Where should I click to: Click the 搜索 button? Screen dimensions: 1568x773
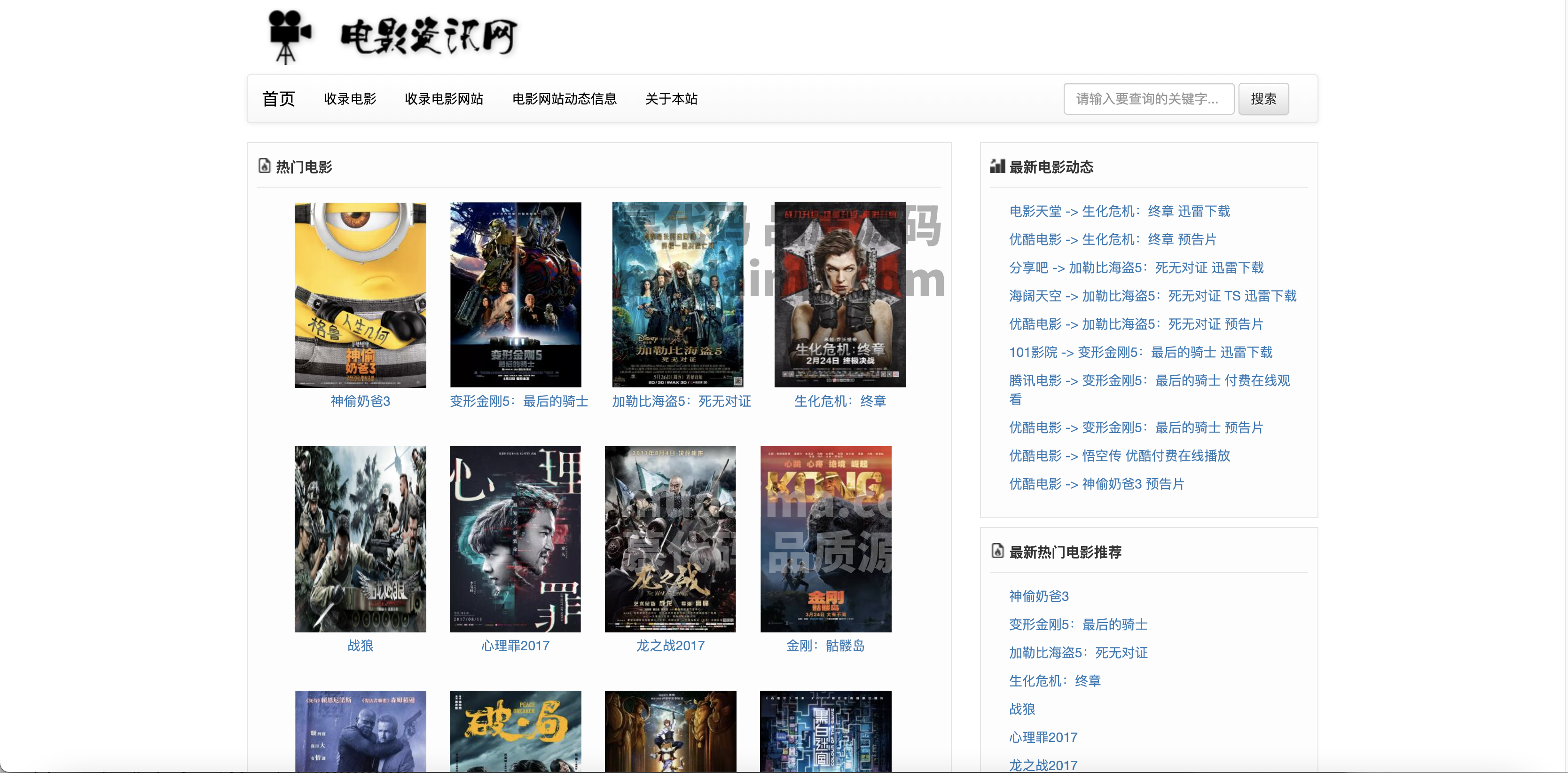tap(1263, 99)
